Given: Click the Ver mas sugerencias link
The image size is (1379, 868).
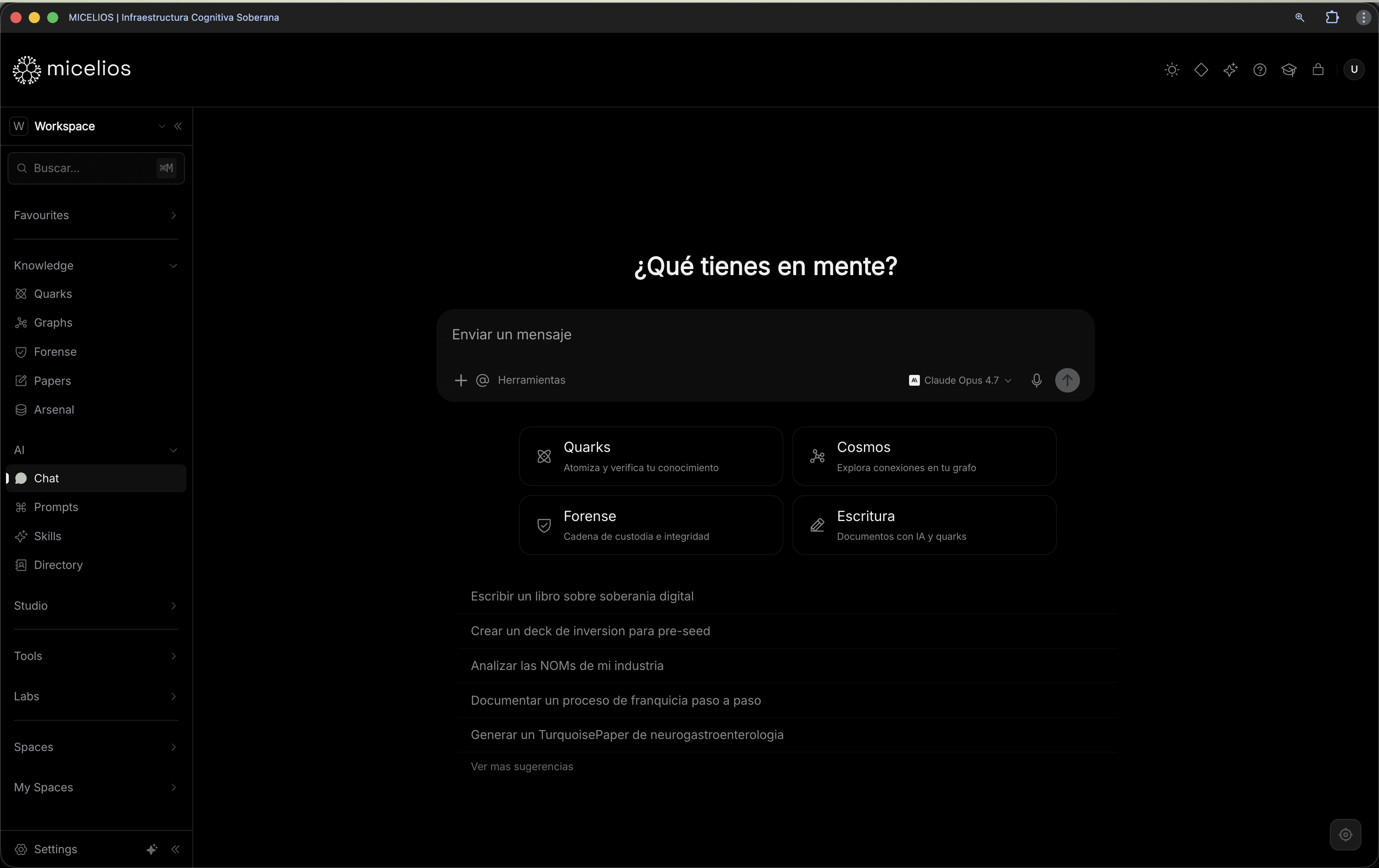Looking at the screenshot, I should 521,767.
